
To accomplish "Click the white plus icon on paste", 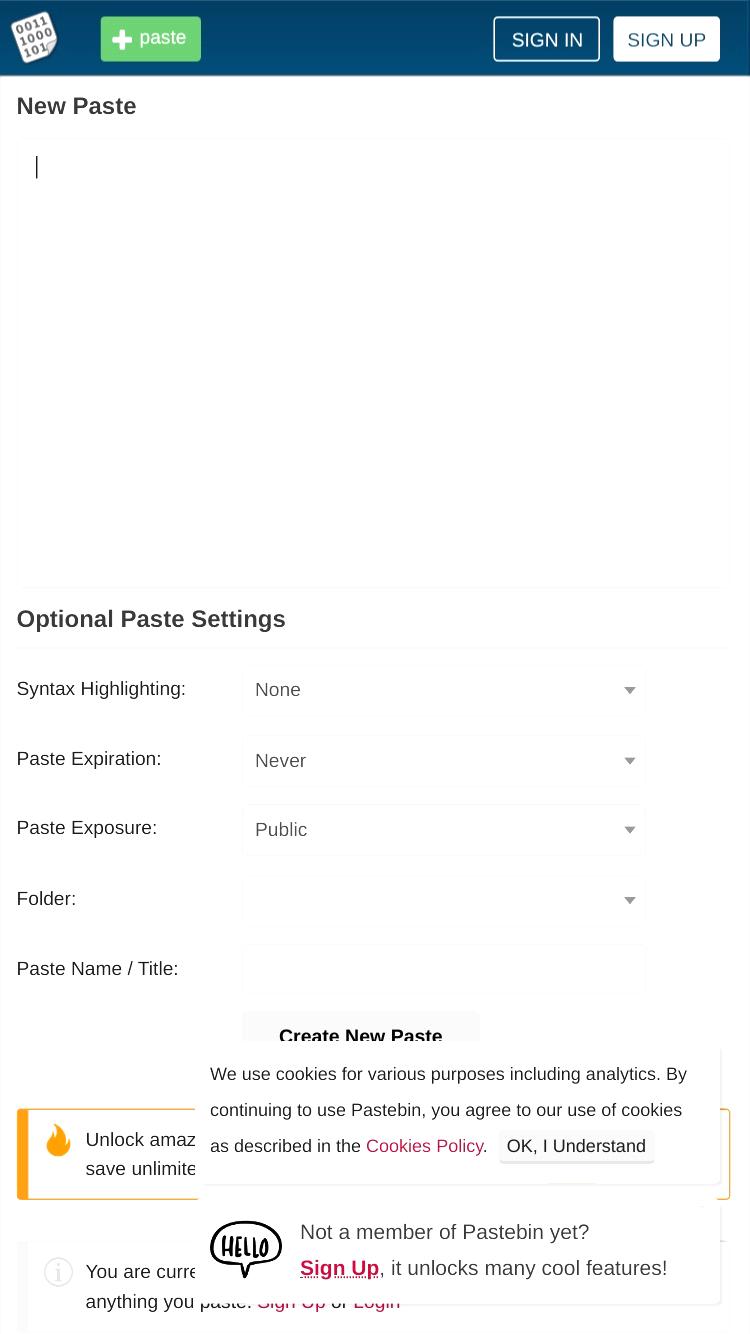I will [x=122, y=40].
